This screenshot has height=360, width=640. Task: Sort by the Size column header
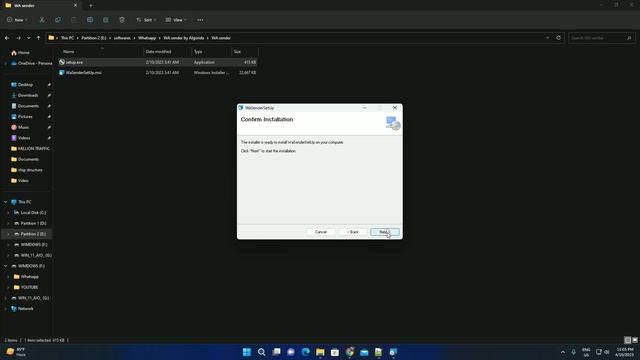237,52
